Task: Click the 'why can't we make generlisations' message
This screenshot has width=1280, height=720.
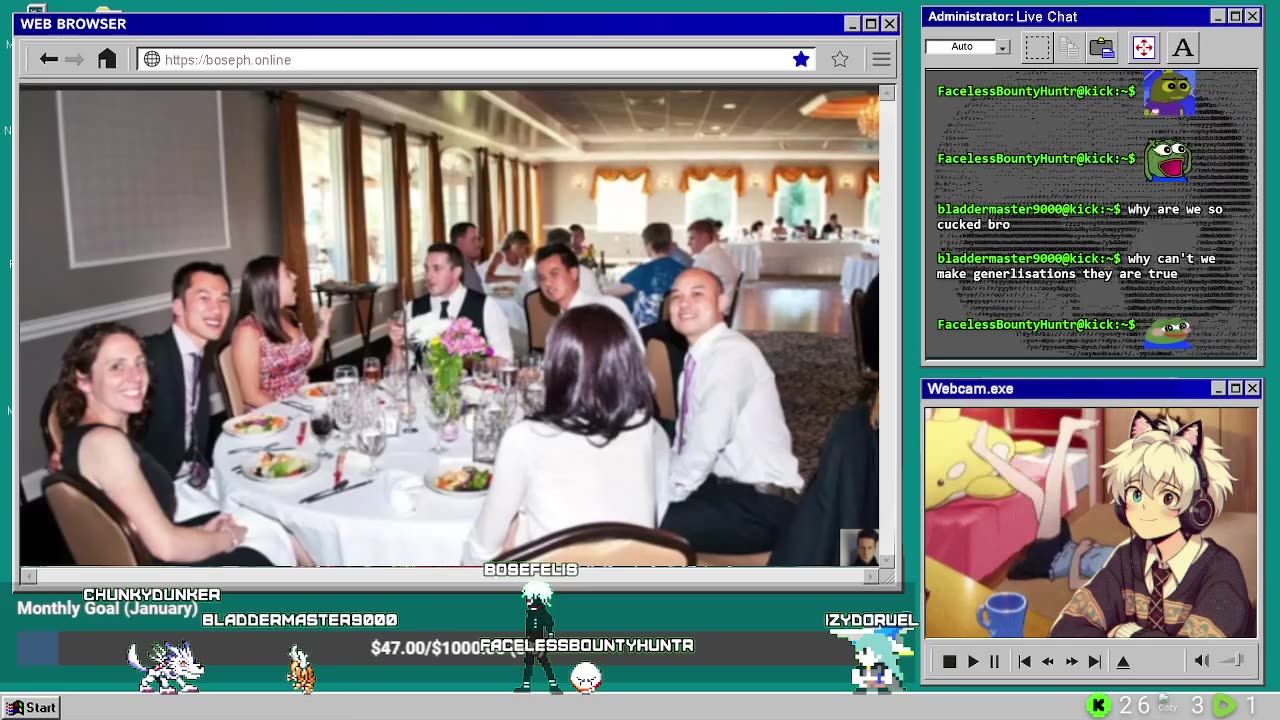Action: coord(1077,266)
